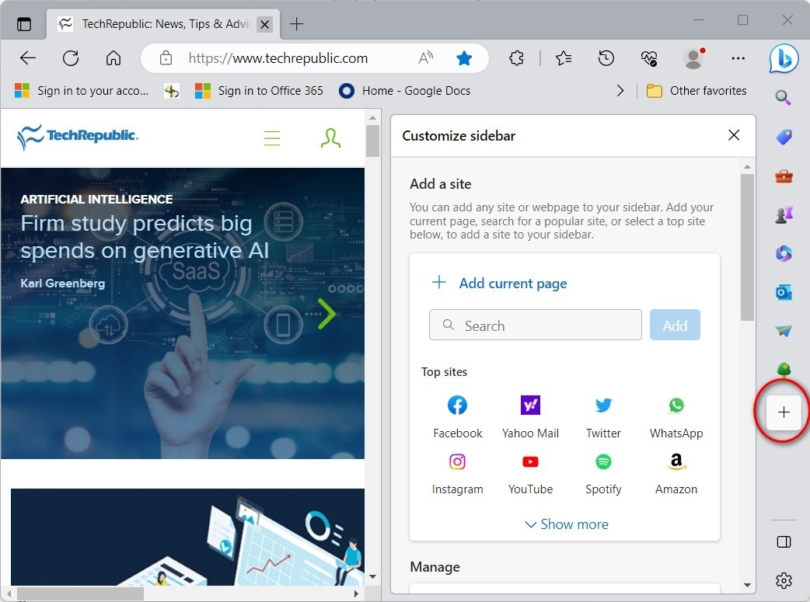Add Facebook from Top sites

coord(457,416)
